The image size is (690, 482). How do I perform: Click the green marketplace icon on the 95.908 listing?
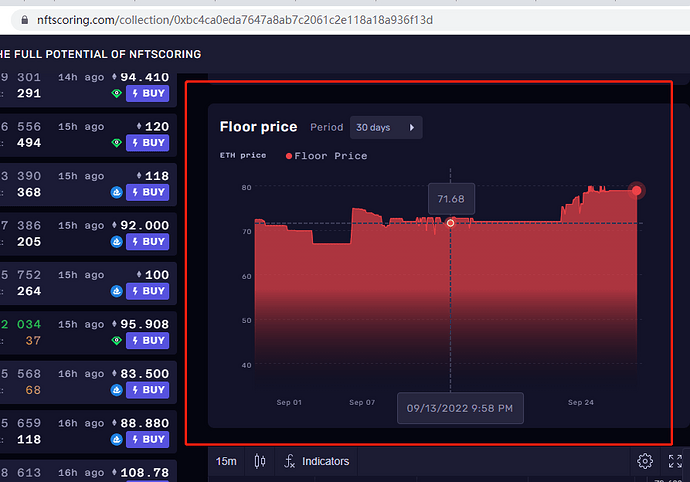[x=117, y=341]
